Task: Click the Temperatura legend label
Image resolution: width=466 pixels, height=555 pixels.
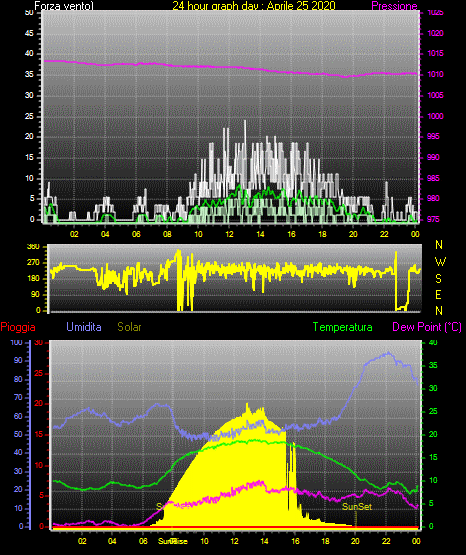Action: [x=343, y=327]
